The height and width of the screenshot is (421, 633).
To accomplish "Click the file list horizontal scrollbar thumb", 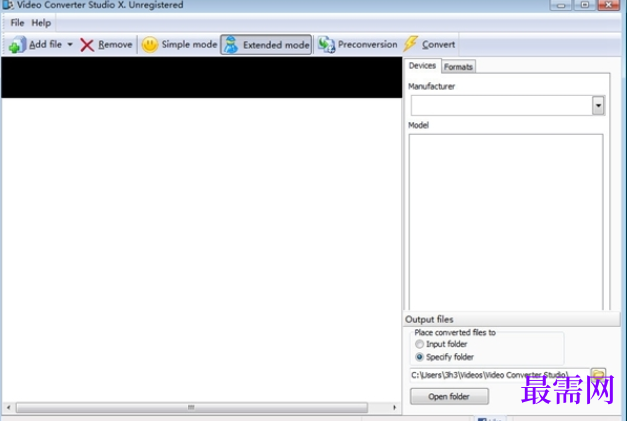I will click(192, 407).
